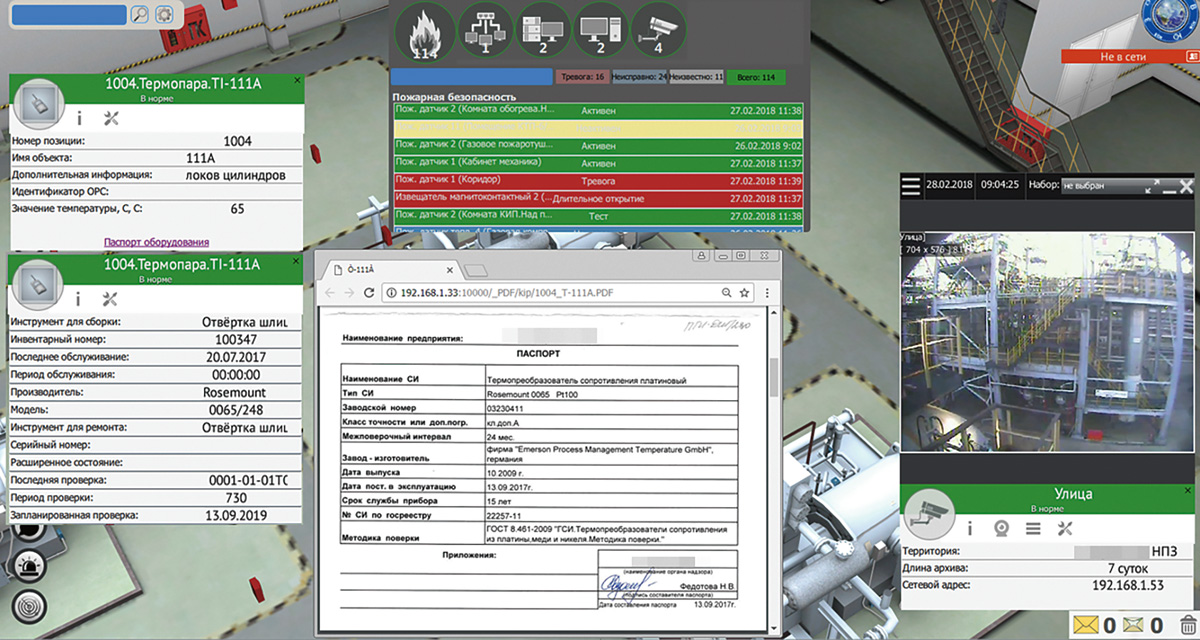Click info icon in panel showing Инвентарный номер

tap(79, 298)
